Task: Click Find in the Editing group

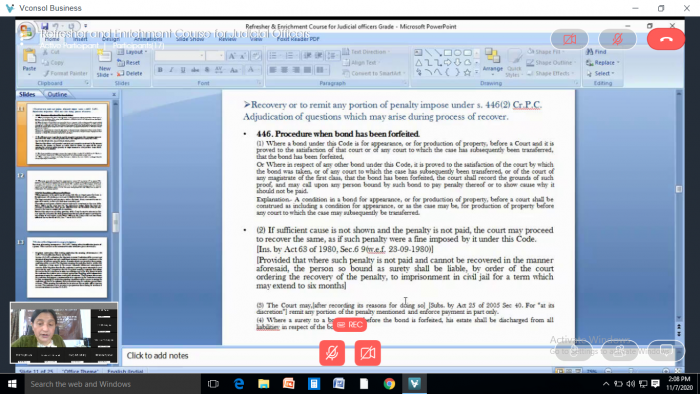Action: pyautogui.click(x=596, y=52)
